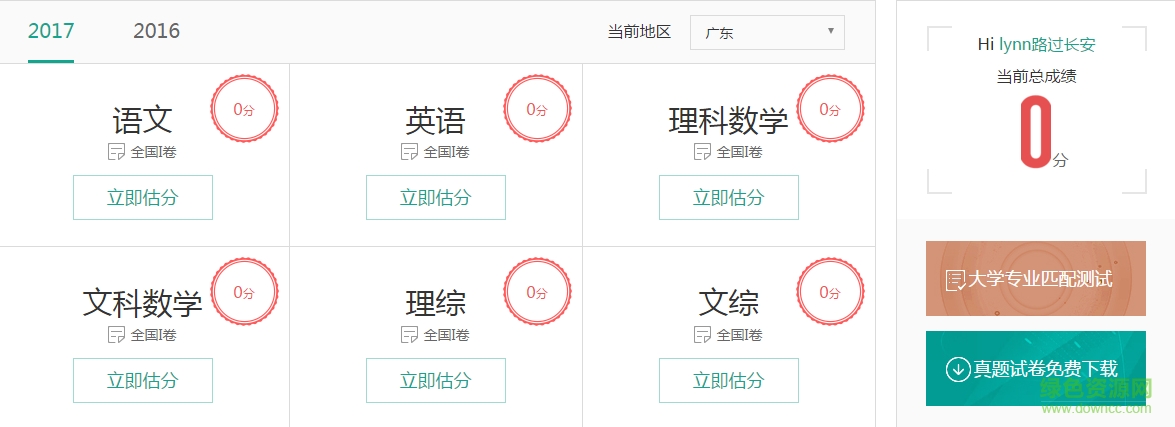Click the download icon on 真题试卷免费下载
Screen dimensions: 1175x427
point(958,369)
